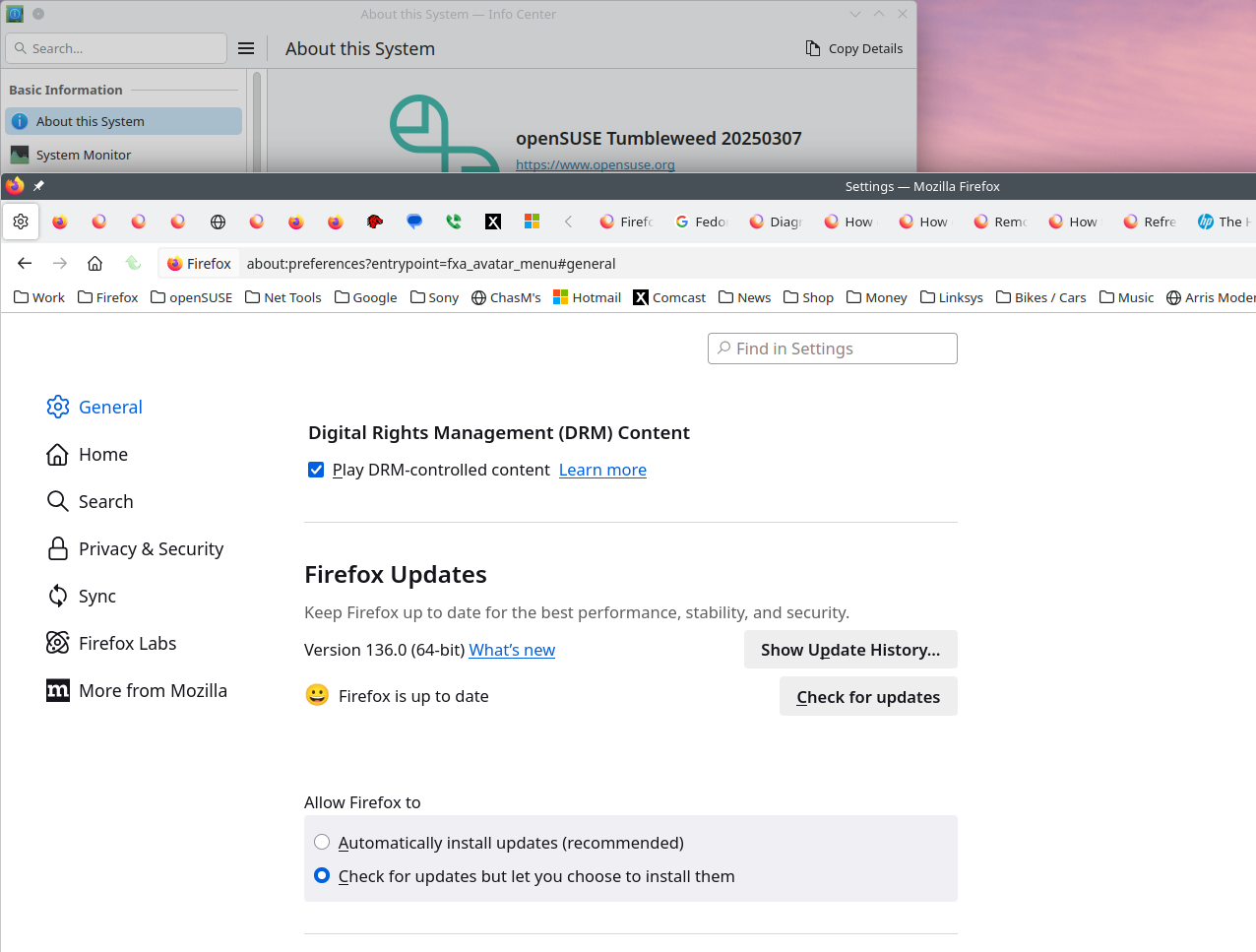Viewport: 1256px width, 952px height.
Task: Open Privacy & Security settings
Action: [x=135, y=548]
